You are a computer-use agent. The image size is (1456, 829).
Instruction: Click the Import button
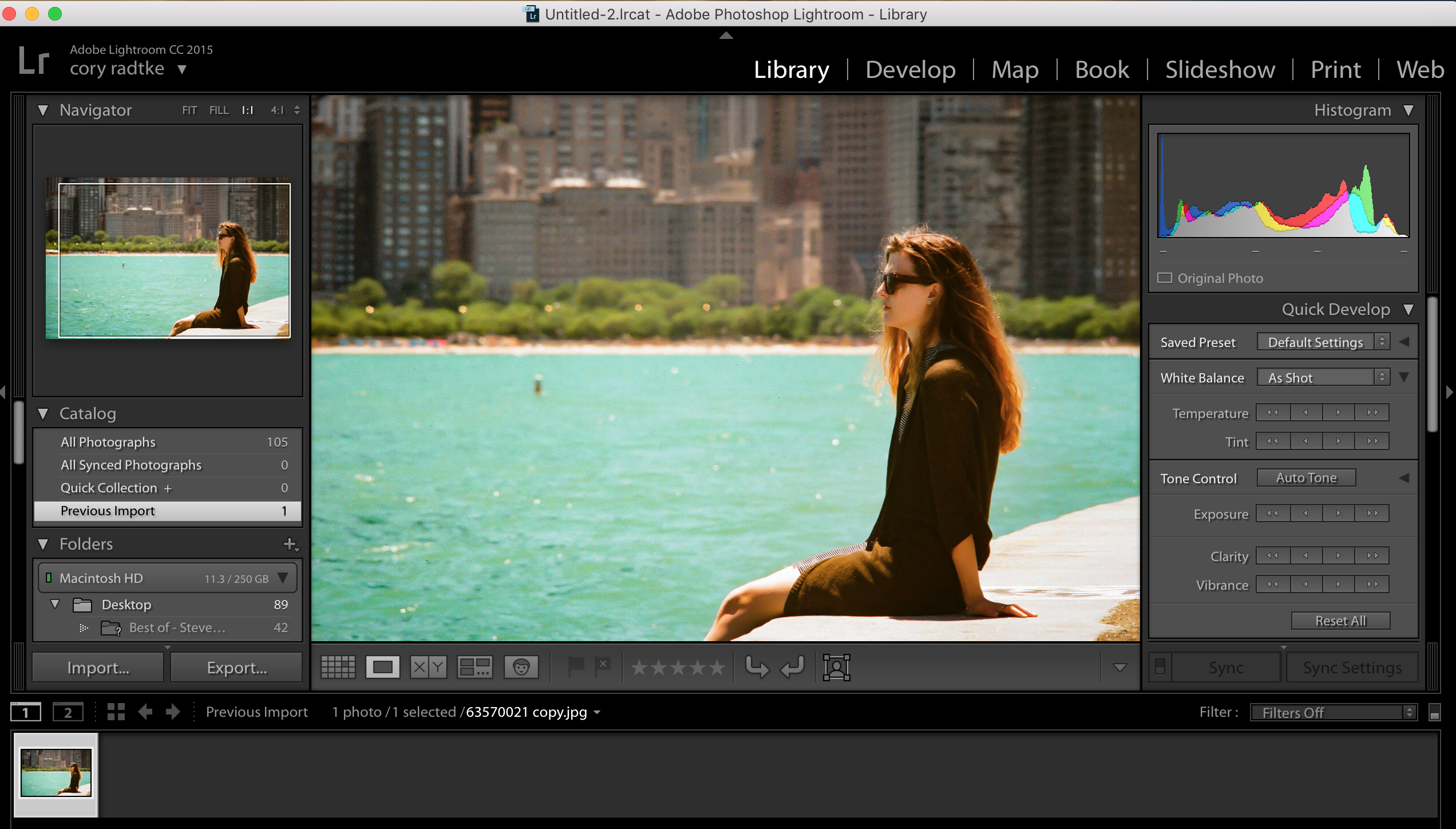click(98, 668)
